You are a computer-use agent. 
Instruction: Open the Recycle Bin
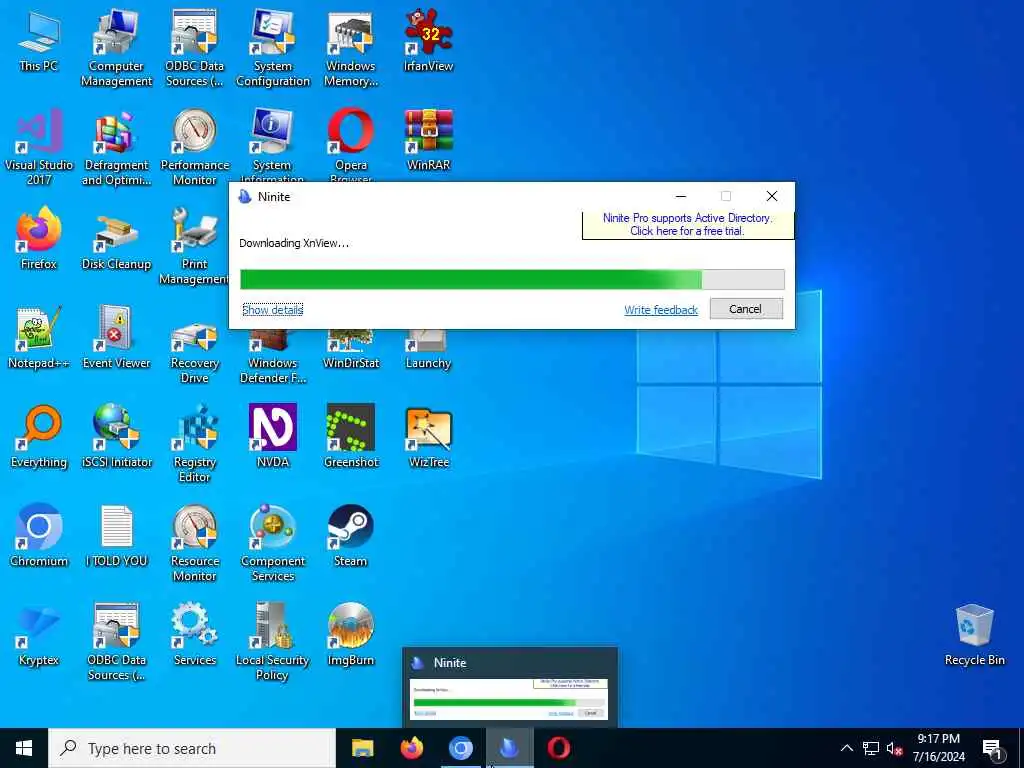974,635
